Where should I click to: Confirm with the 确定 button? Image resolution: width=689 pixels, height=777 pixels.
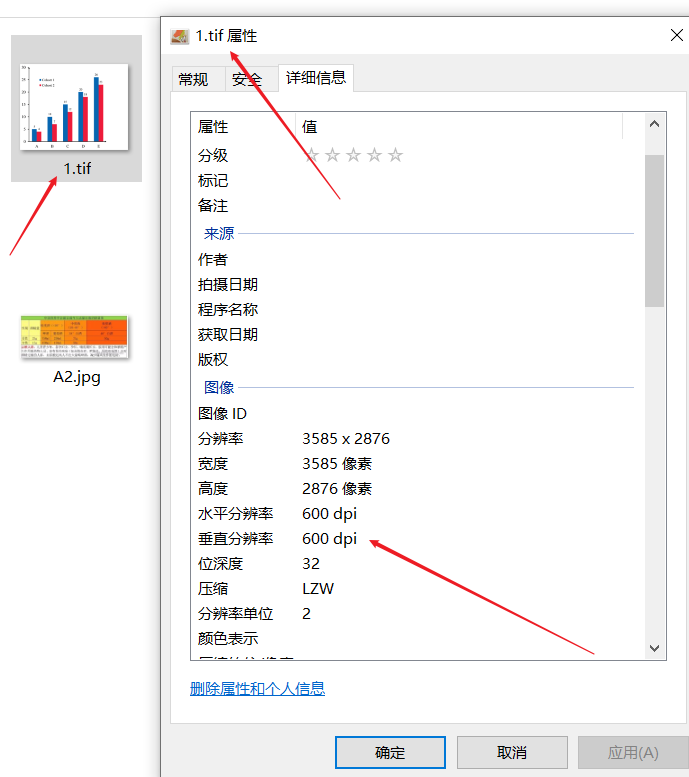pyautogui.click(x=390, y=752)
